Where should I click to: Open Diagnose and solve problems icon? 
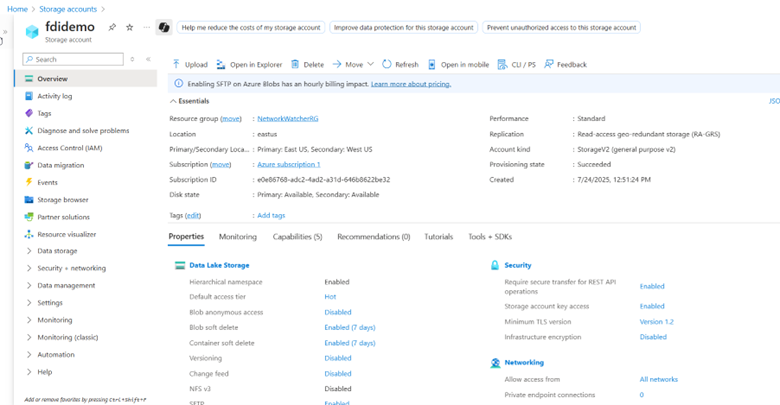point(29,130)
